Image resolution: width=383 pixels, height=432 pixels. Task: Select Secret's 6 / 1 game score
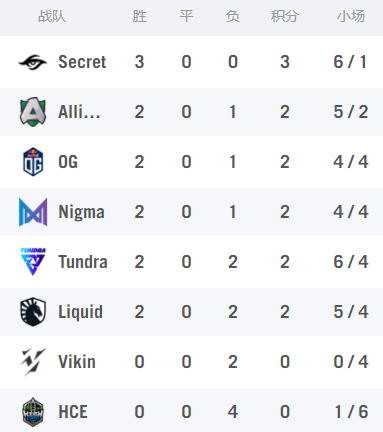coord(350,62)
